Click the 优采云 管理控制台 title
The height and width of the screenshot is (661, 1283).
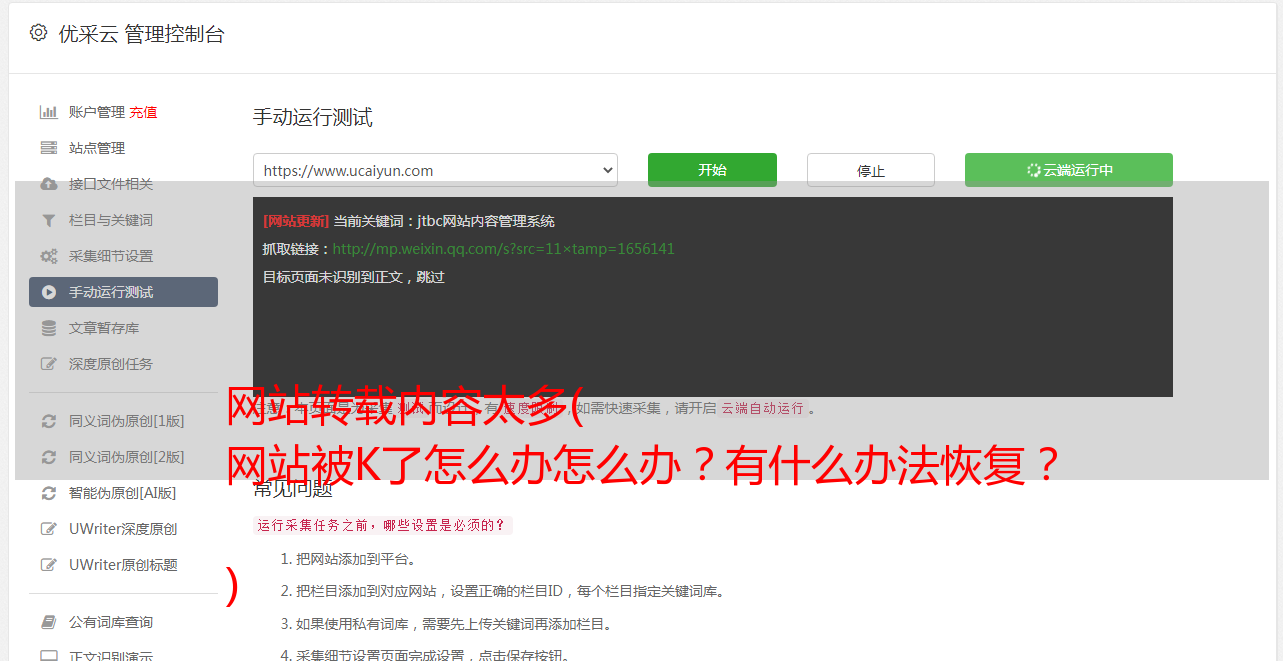click(141, 34)
